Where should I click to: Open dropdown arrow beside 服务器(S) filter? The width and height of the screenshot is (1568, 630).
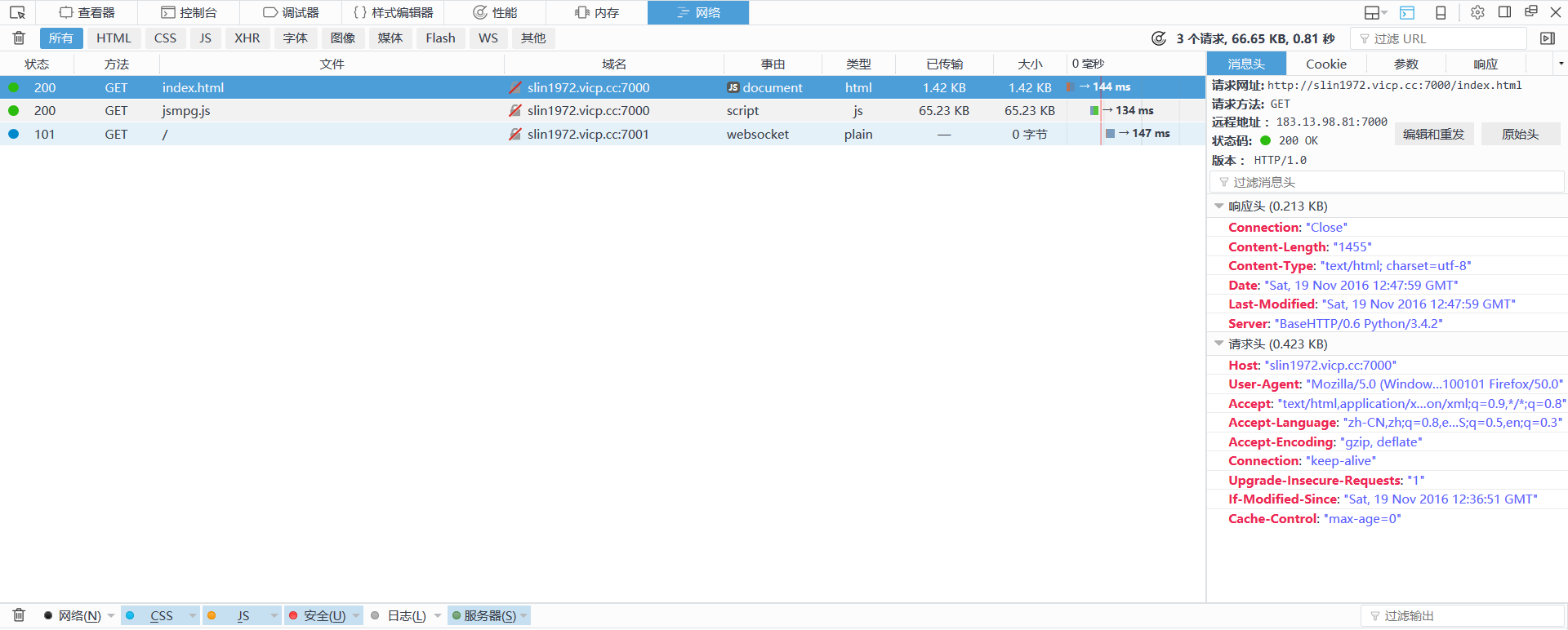[523, 615]
